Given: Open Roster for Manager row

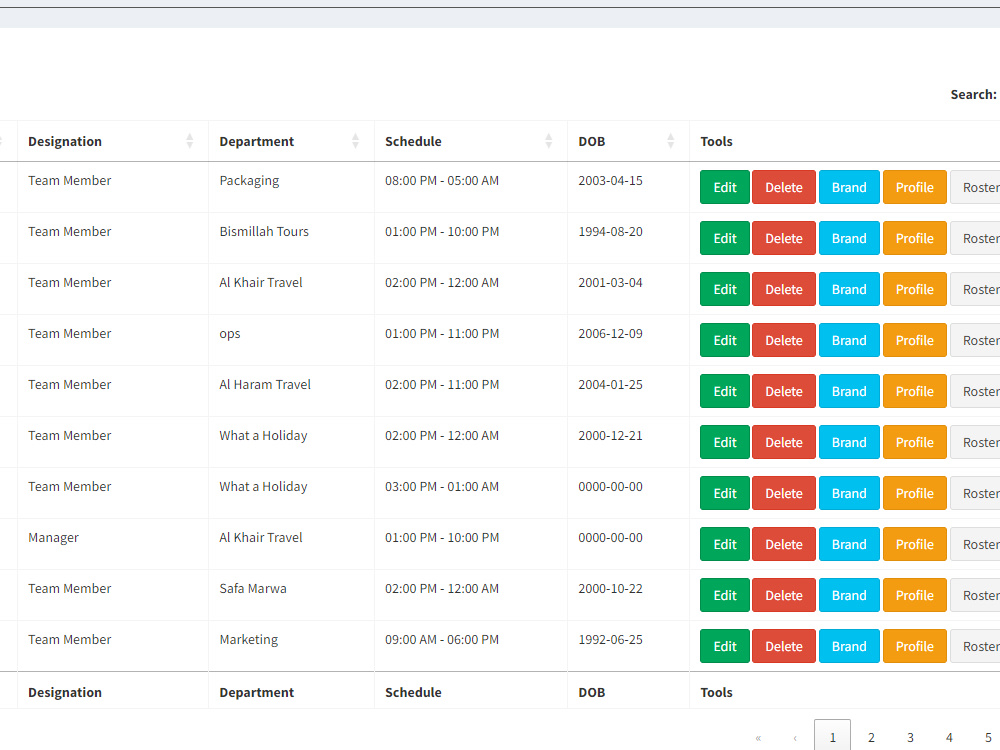Looking at the screenshot, I should click(x=976, y=544).
